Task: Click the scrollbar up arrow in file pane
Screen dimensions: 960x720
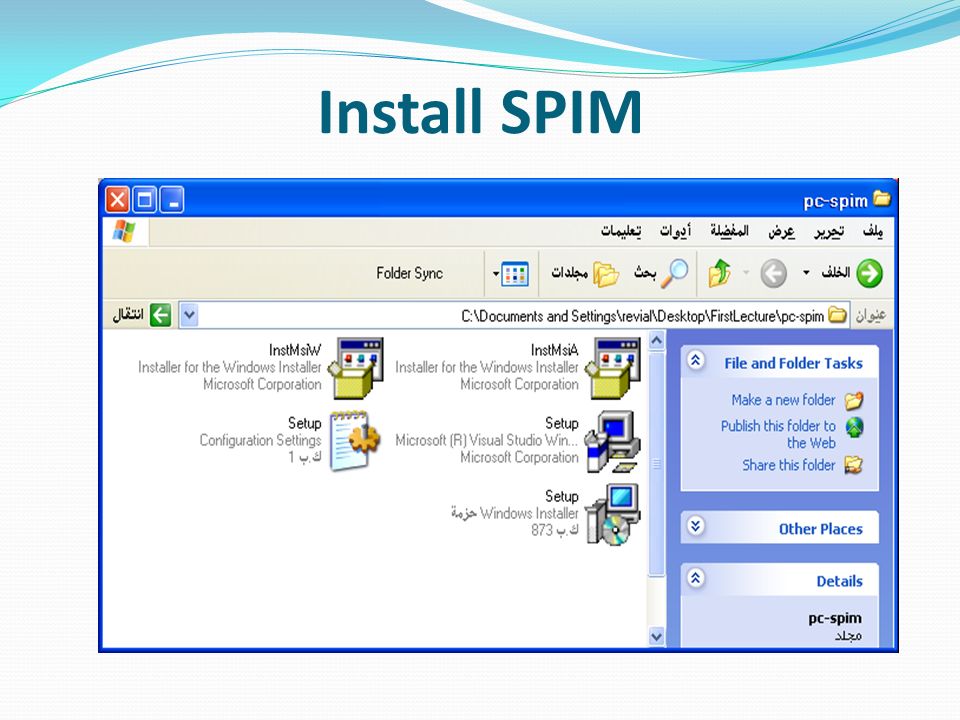Action: 656,340
